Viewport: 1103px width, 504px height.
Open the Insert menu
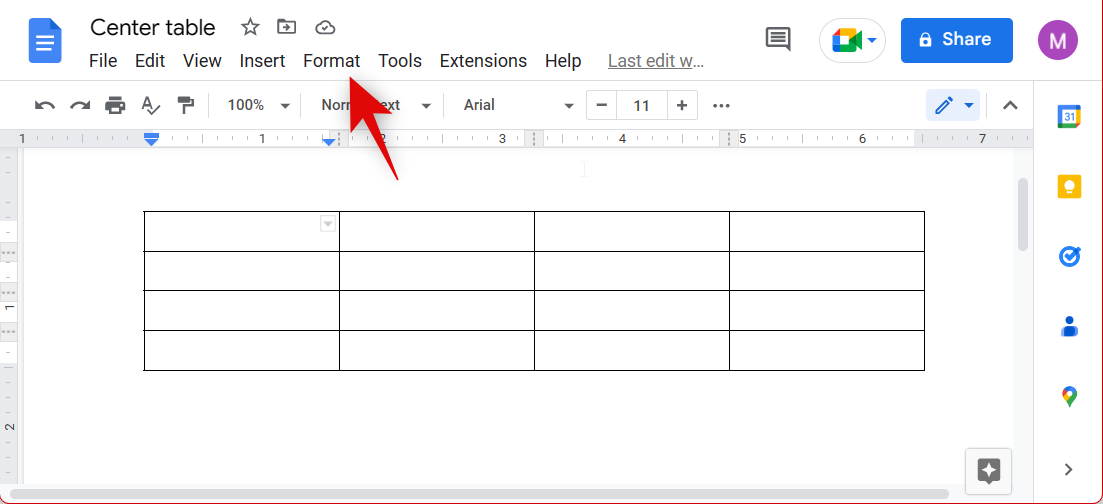pyautogui.click(x=262, y=61)
